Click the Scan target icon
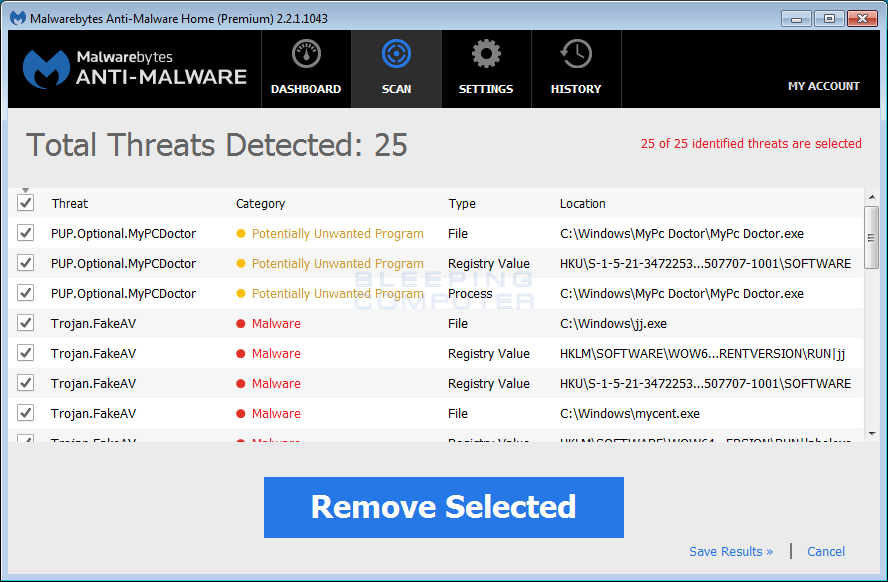This screenshot has width=888, height=582. pyautogui.click(x=396, y=54)
